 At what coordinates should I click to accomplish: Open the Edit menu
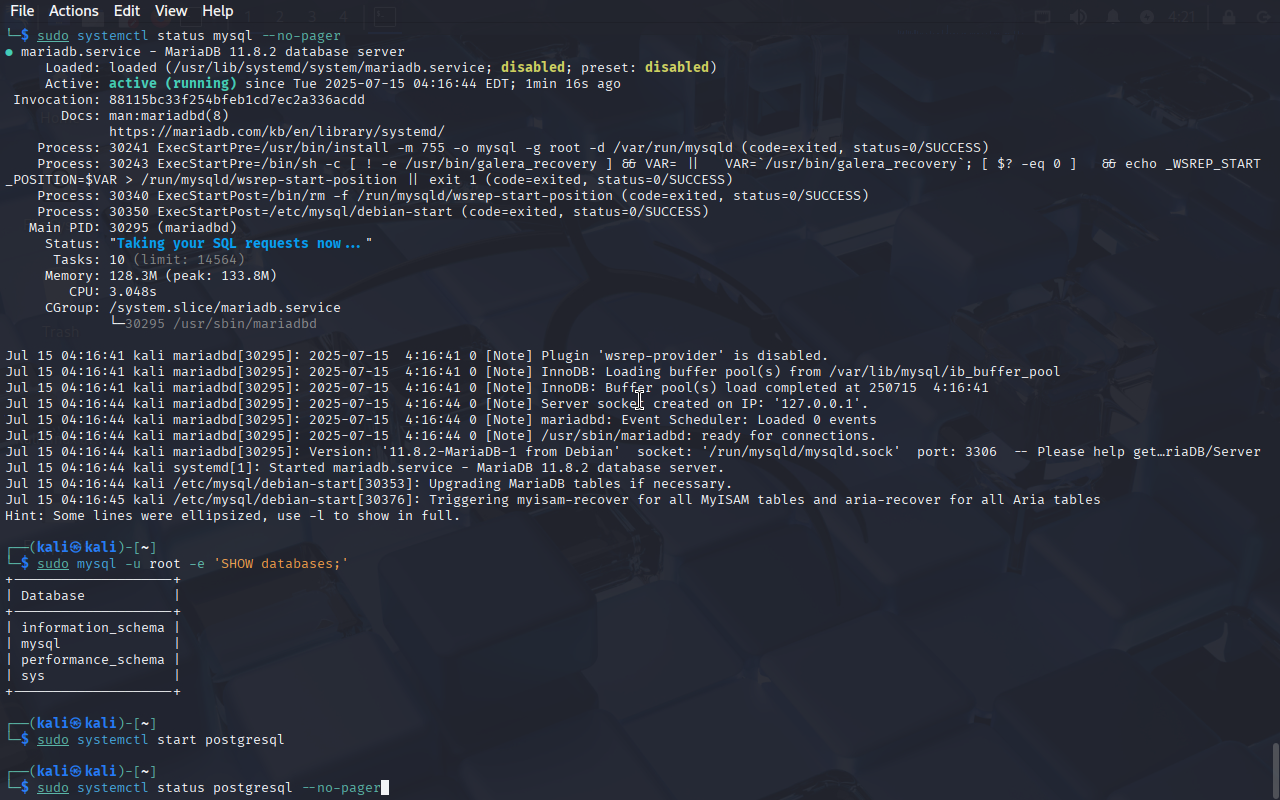coord(127,11)
